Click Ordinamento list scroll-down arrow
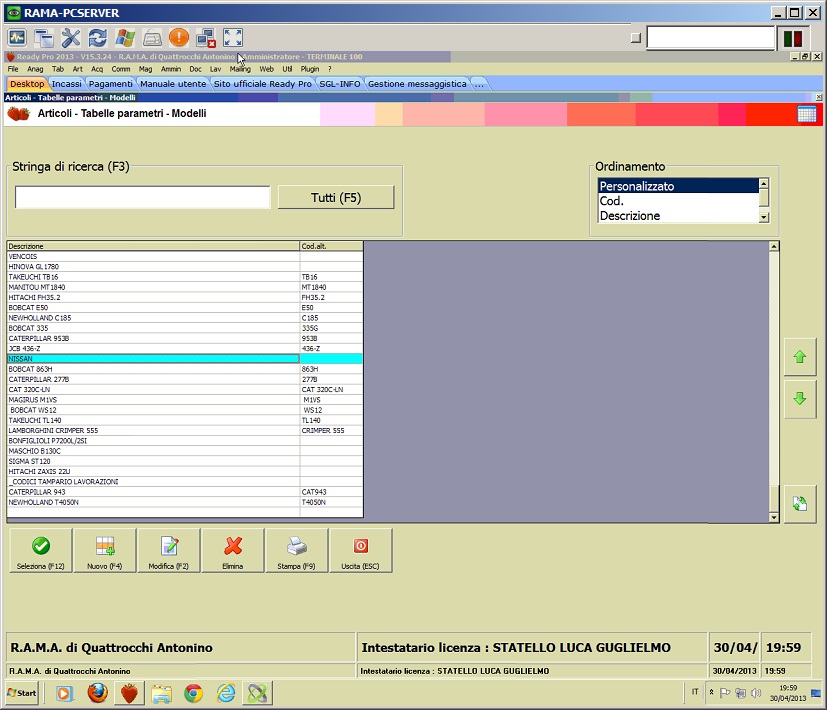 click(763, 217)
